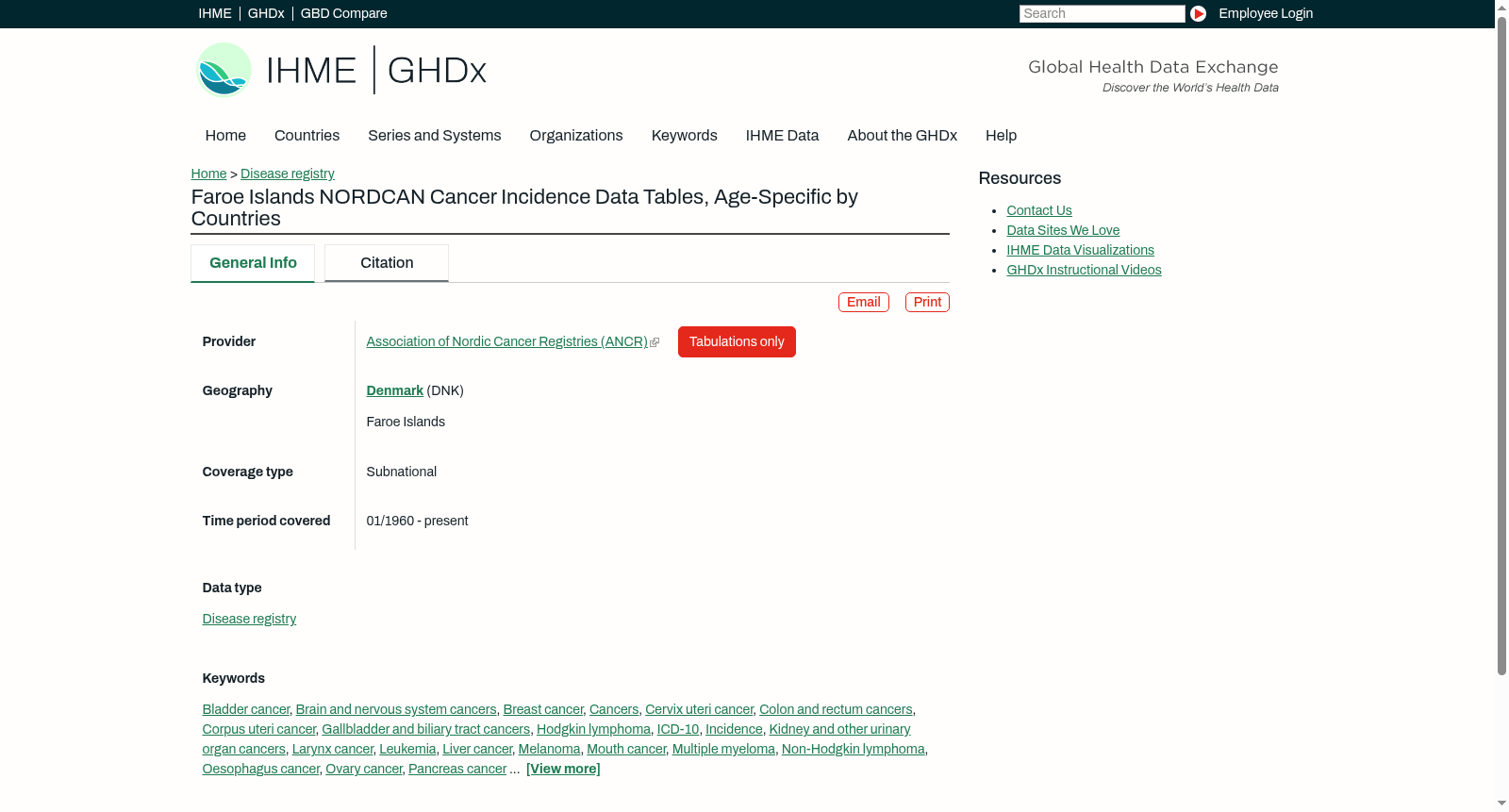The height and width of the screenshot is (812, 1509).
Task: Open Contact Us in Resources
Action: click(1039, 210)
